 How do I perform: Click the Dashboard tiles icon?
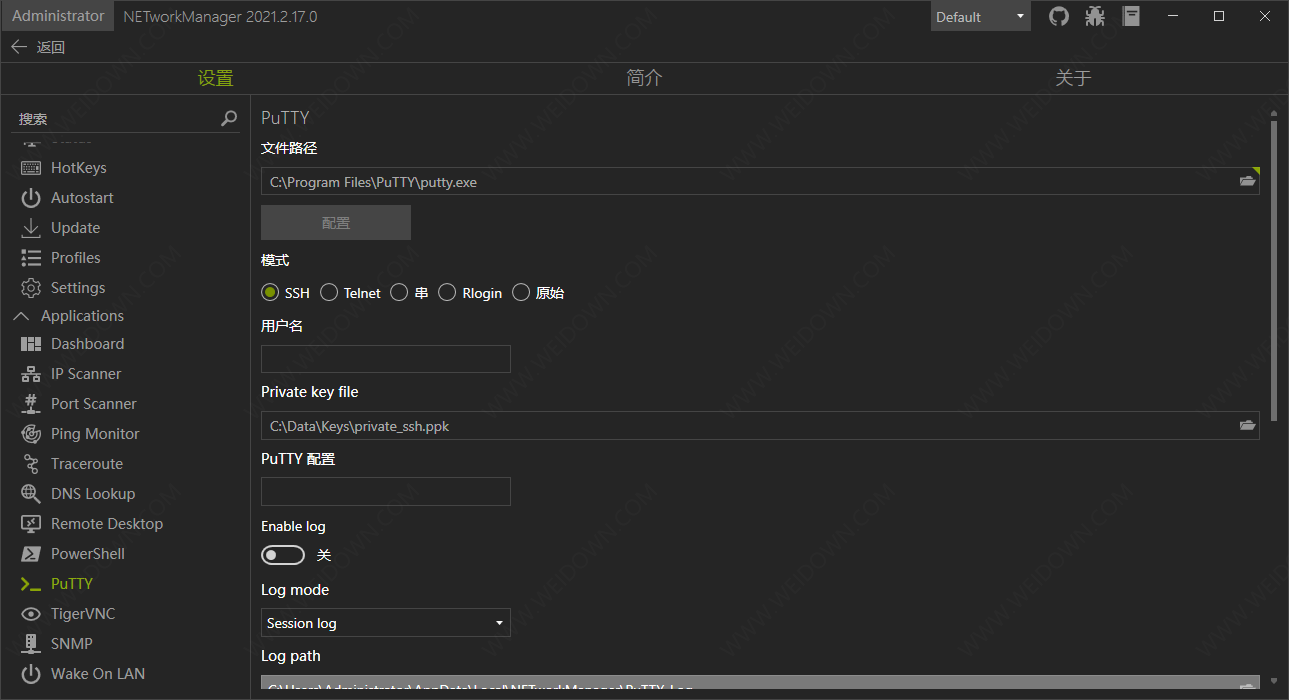tap(31, 344)
